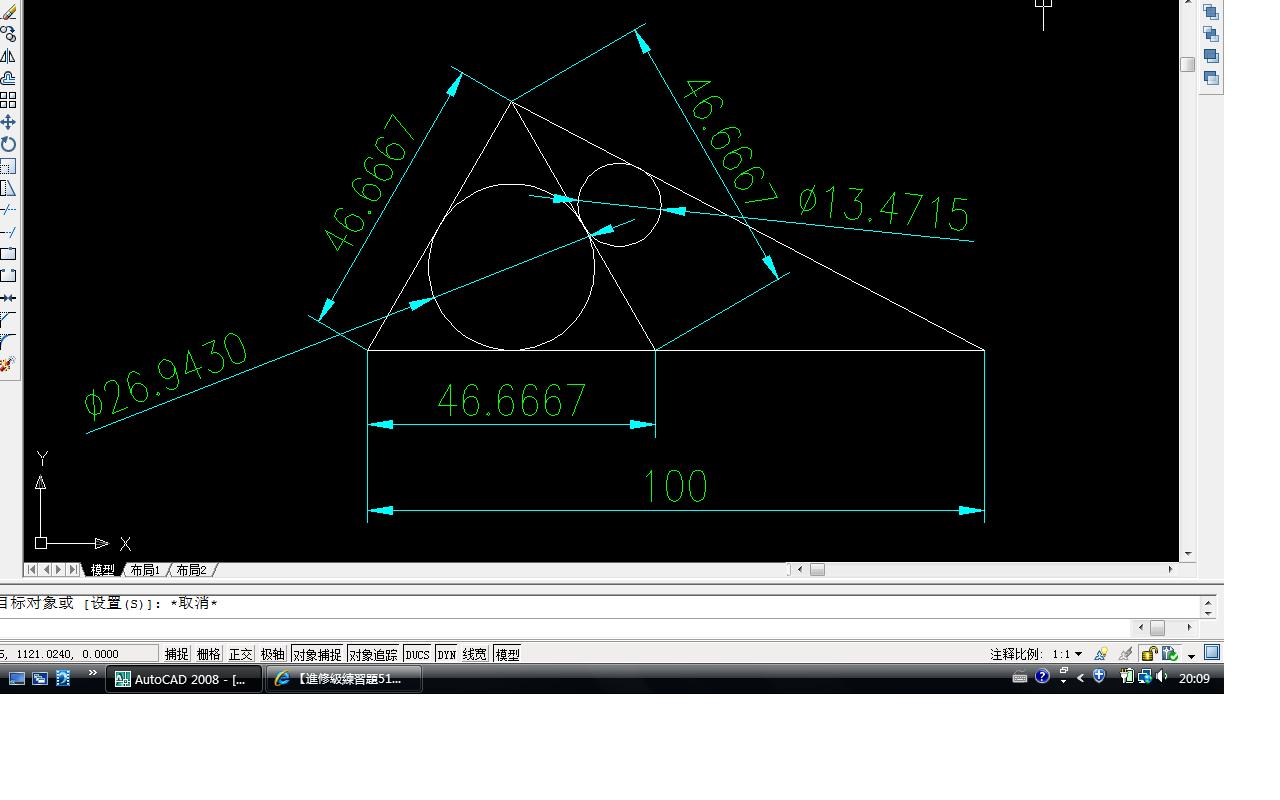
Task: Select the Join tool
Action: click(8, 298)
